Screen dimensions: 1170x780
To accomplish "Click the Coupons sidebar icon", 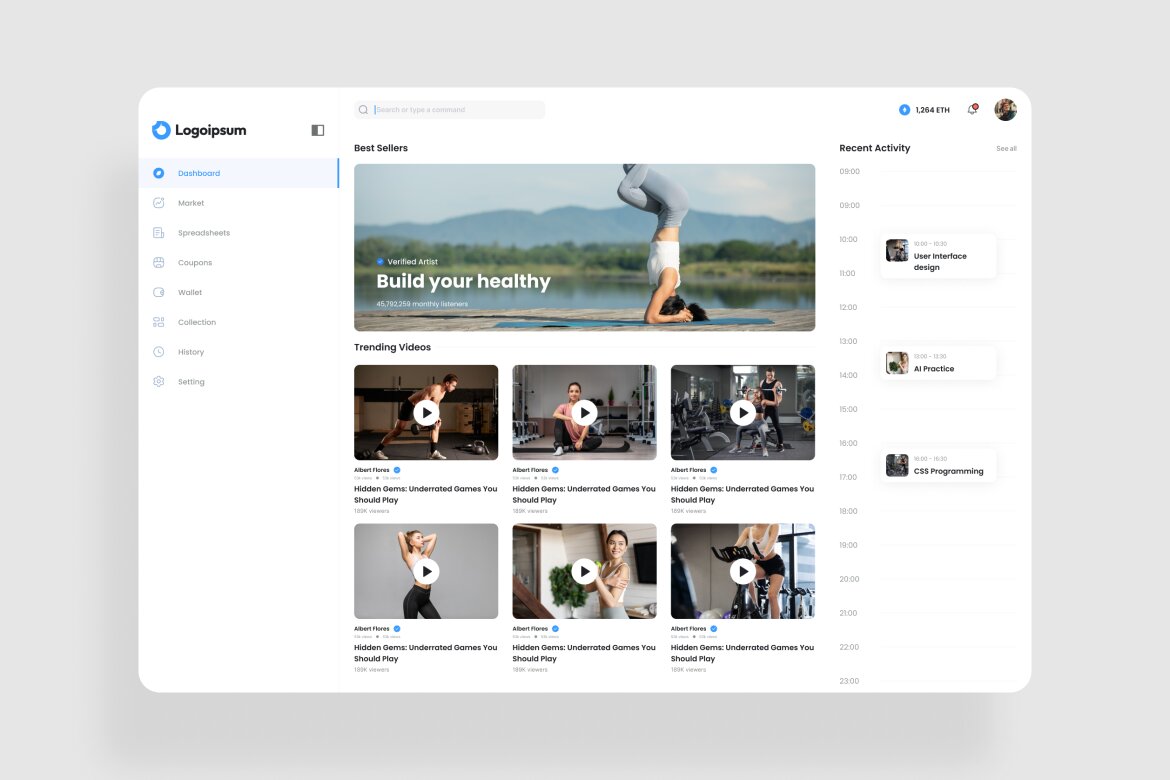I will pyautogui.click(x=160, y=262).
